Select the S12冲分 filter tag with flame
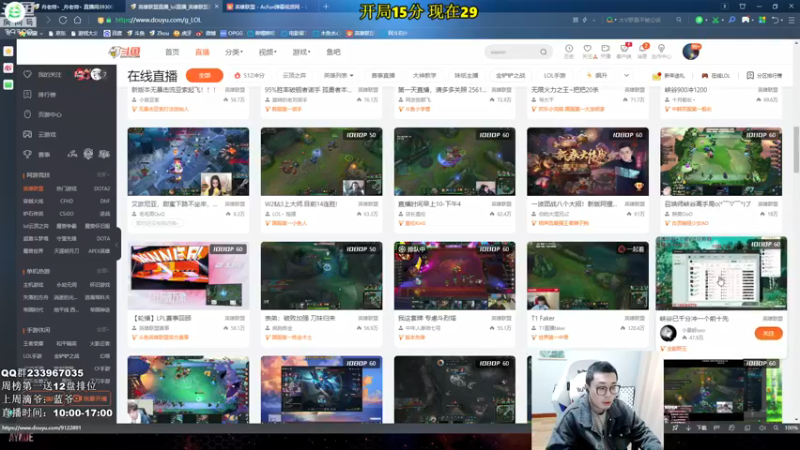This screenshot has height=450, width=800. (x=249, y=76)
